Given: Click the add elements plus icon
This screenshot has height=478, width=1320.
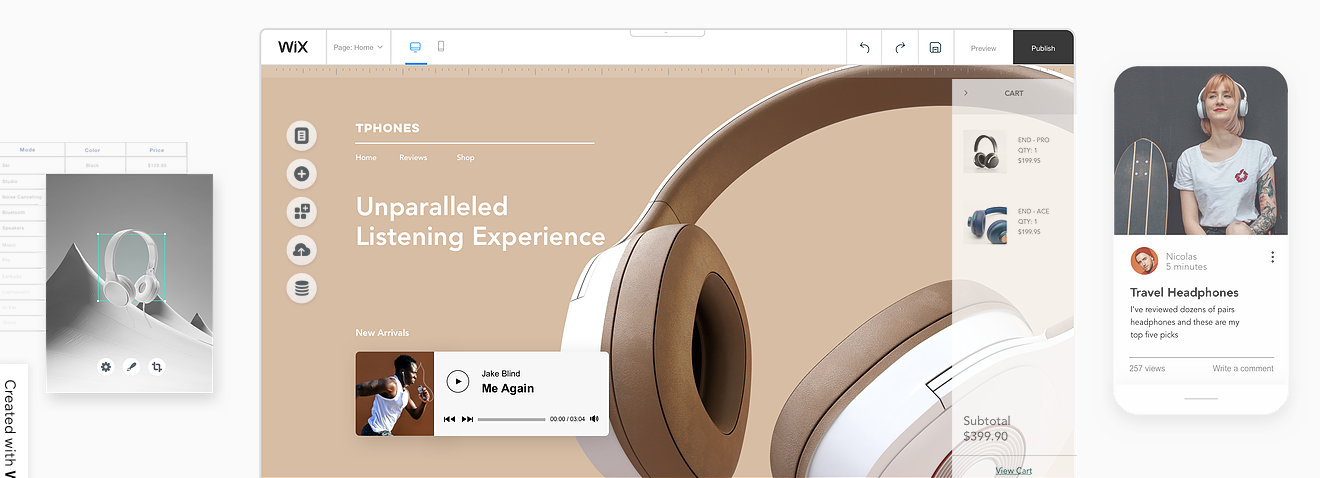Looking at the screenshot, I should point(302,174).
